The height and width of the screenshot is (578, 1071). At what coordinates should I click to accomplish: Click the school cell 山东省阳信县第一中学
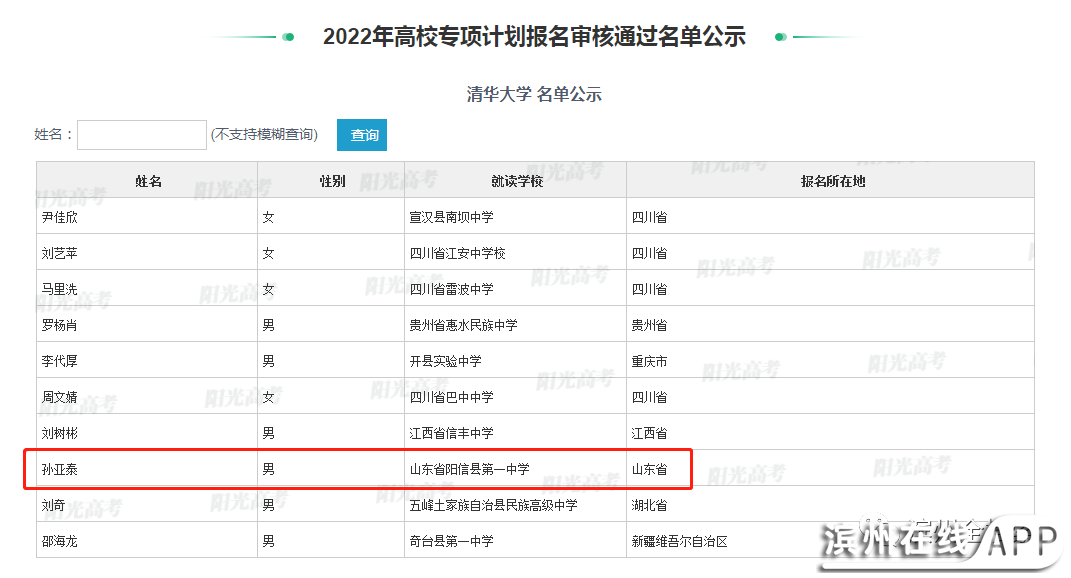(x=469, y=469)
